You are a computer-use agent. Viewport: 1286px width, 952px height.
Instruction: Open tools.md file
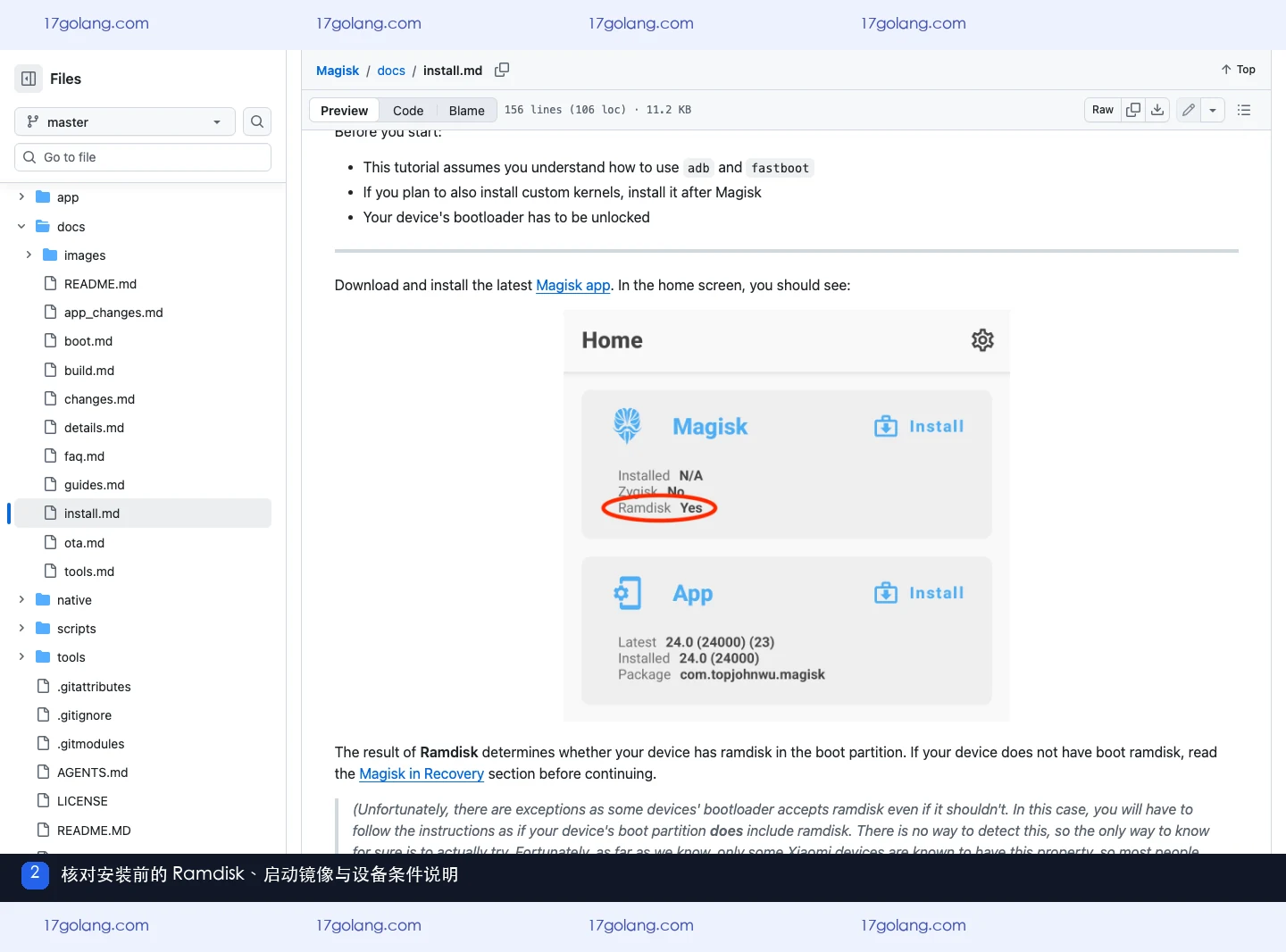pyautogui.click(x=89, y=572)
